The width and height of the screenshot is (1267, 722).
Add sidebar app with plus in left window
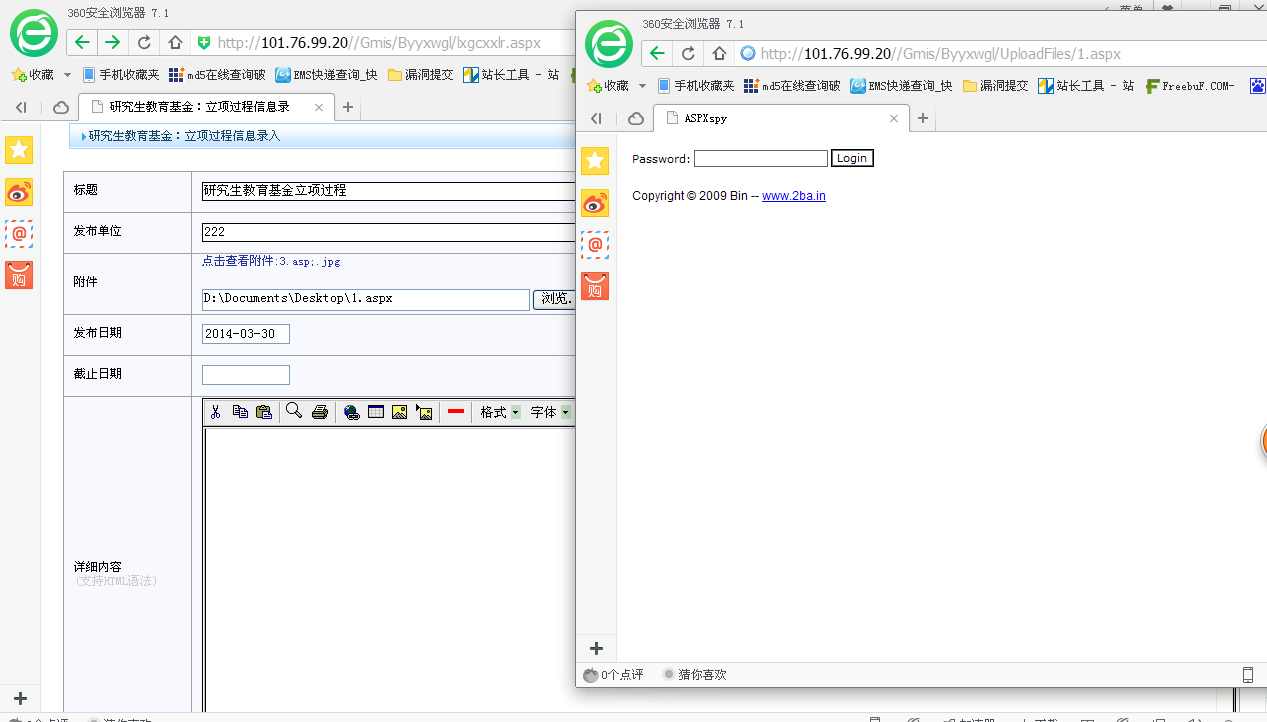(20, 698)
